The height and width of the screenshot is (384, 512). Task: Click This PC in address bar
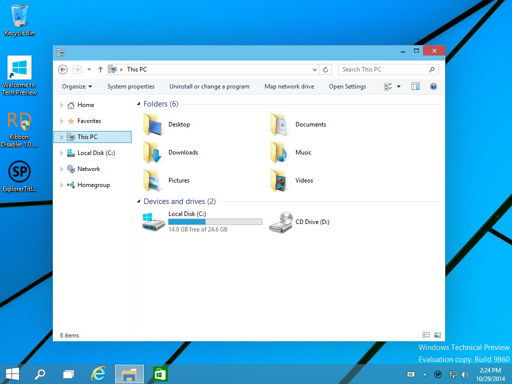[x=137, y=69]
